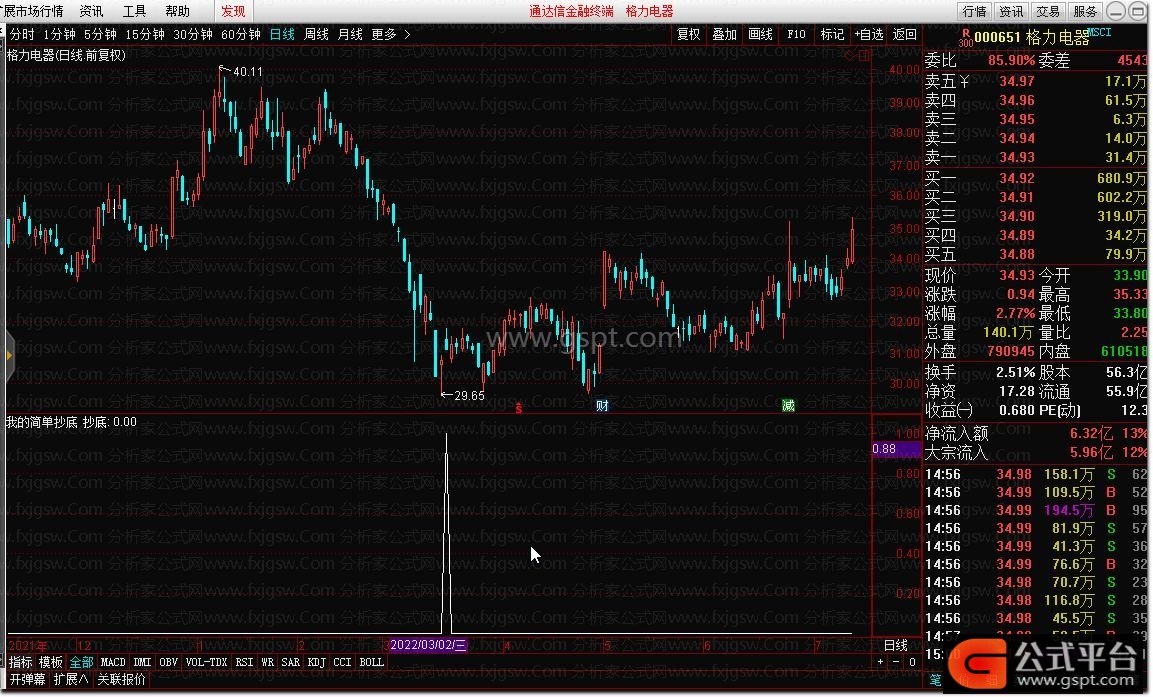This screenshot has height=697, width=1153.
Task: Click the 日线 label at chart bottom-right
Action: [x=896, y=646]
